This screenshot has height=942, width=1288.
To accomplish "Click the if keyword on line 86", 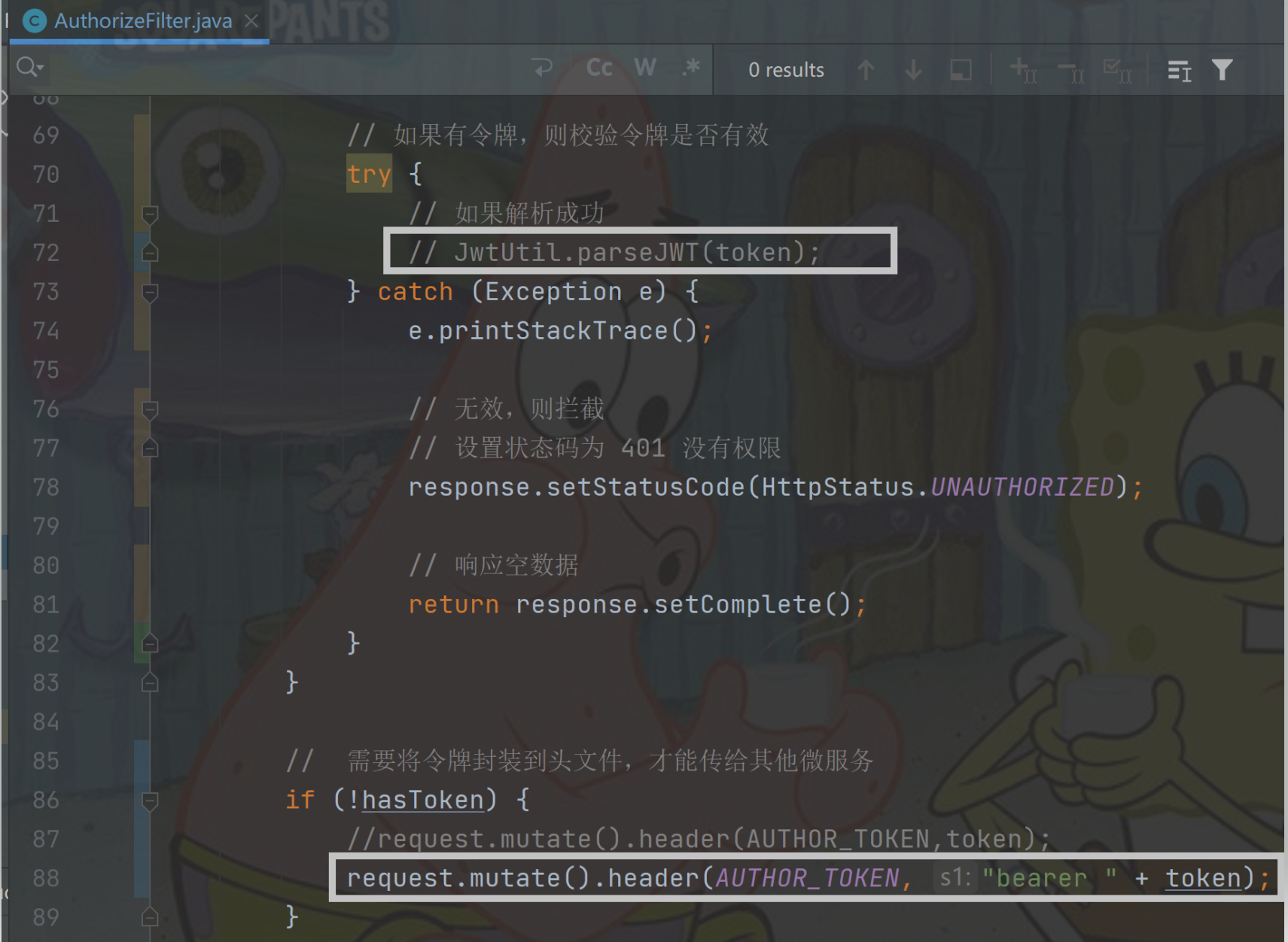I will coord(300,801).
